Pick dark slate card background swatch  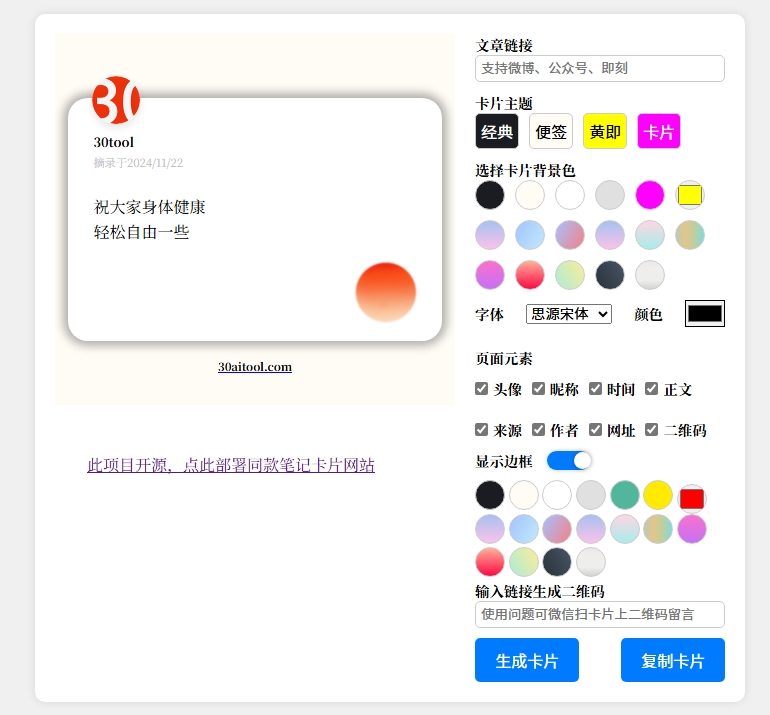[x=610, y=275]
